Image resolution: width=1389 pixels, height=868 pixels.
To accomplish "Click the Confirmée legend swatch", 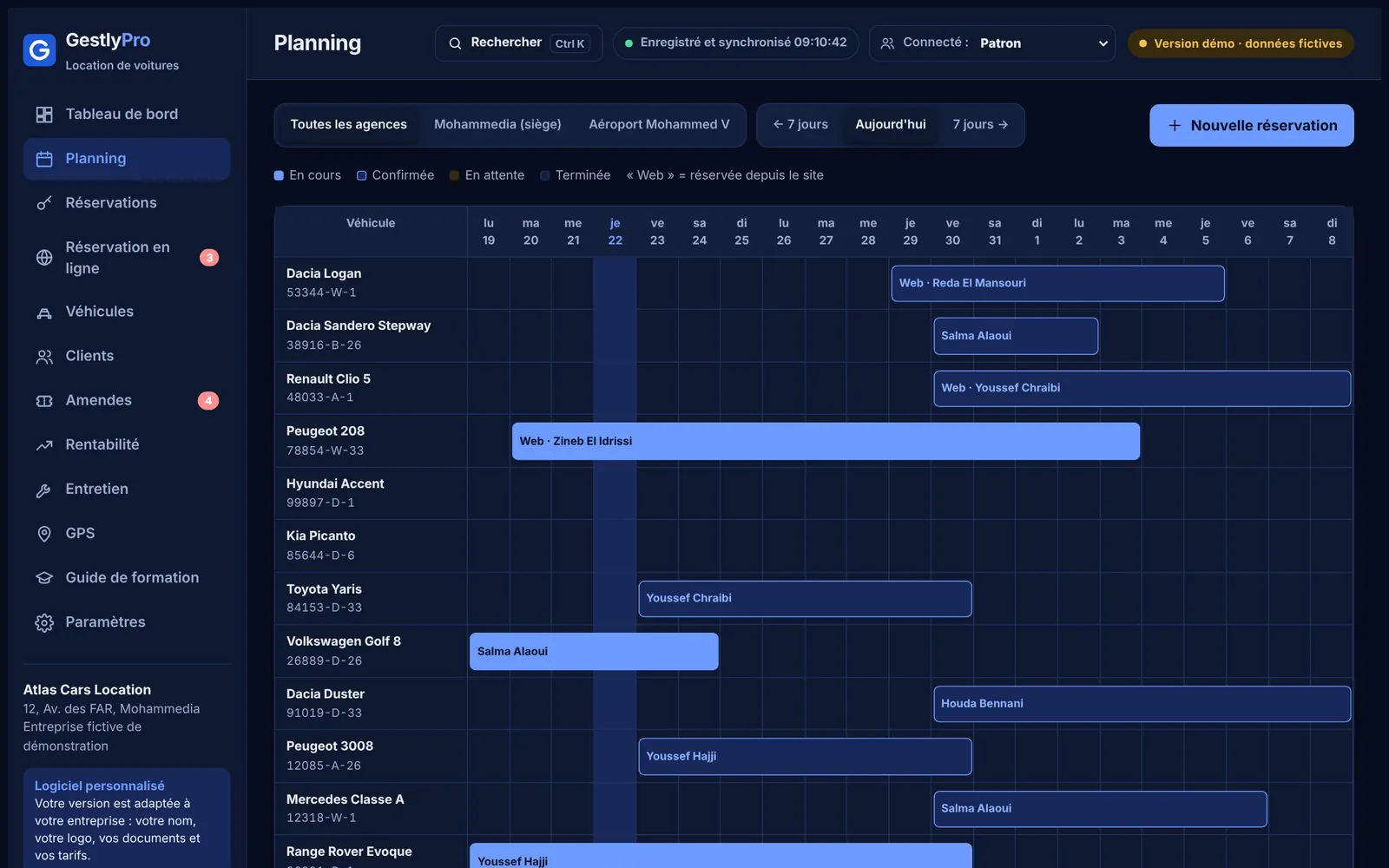I will (x=361, y=175).
